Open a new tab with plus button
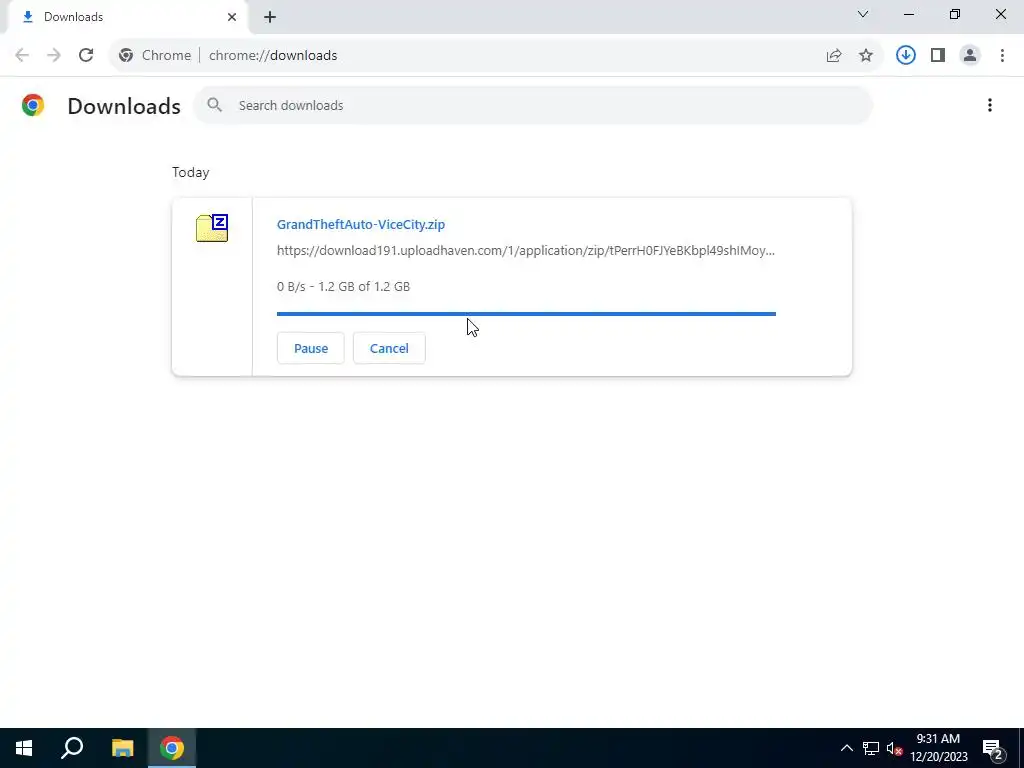 270,17
